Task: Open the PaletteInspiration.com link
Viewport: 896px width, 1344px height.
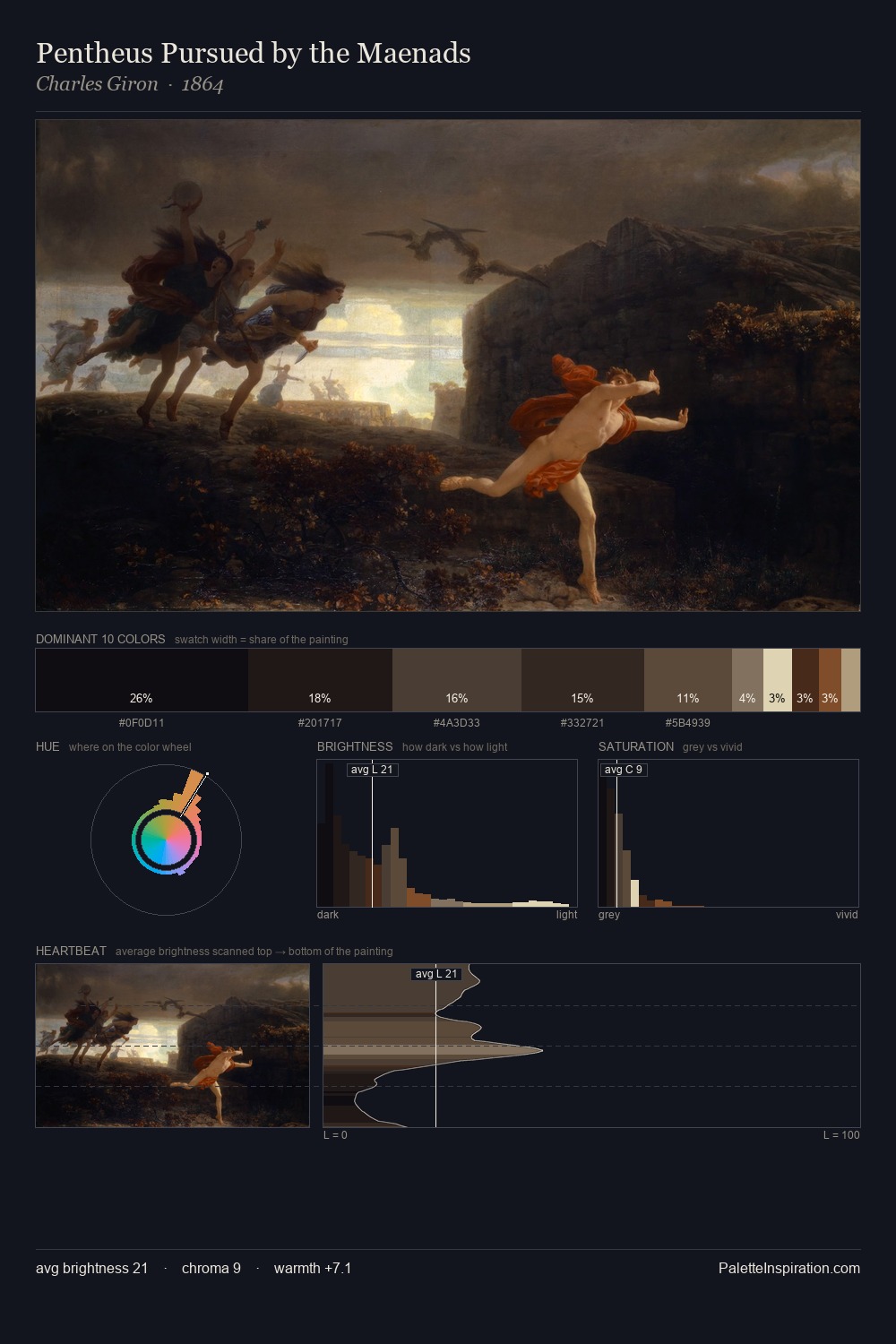Action: point(789,1268)
